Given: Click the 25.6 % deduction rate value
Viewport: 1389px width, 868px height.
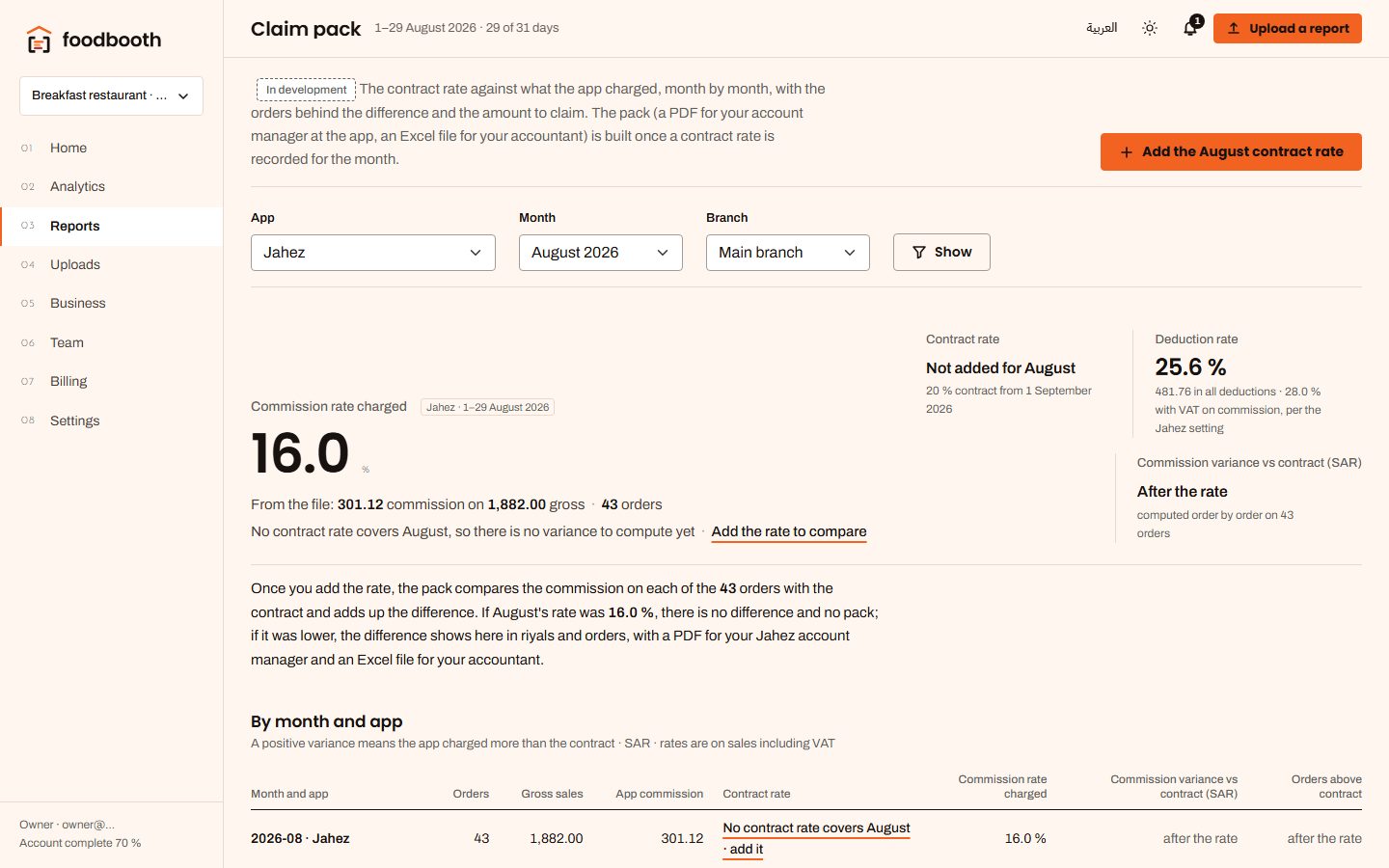Looking at the screenshot, I should pyautogui.click(x=1190, y=367).
